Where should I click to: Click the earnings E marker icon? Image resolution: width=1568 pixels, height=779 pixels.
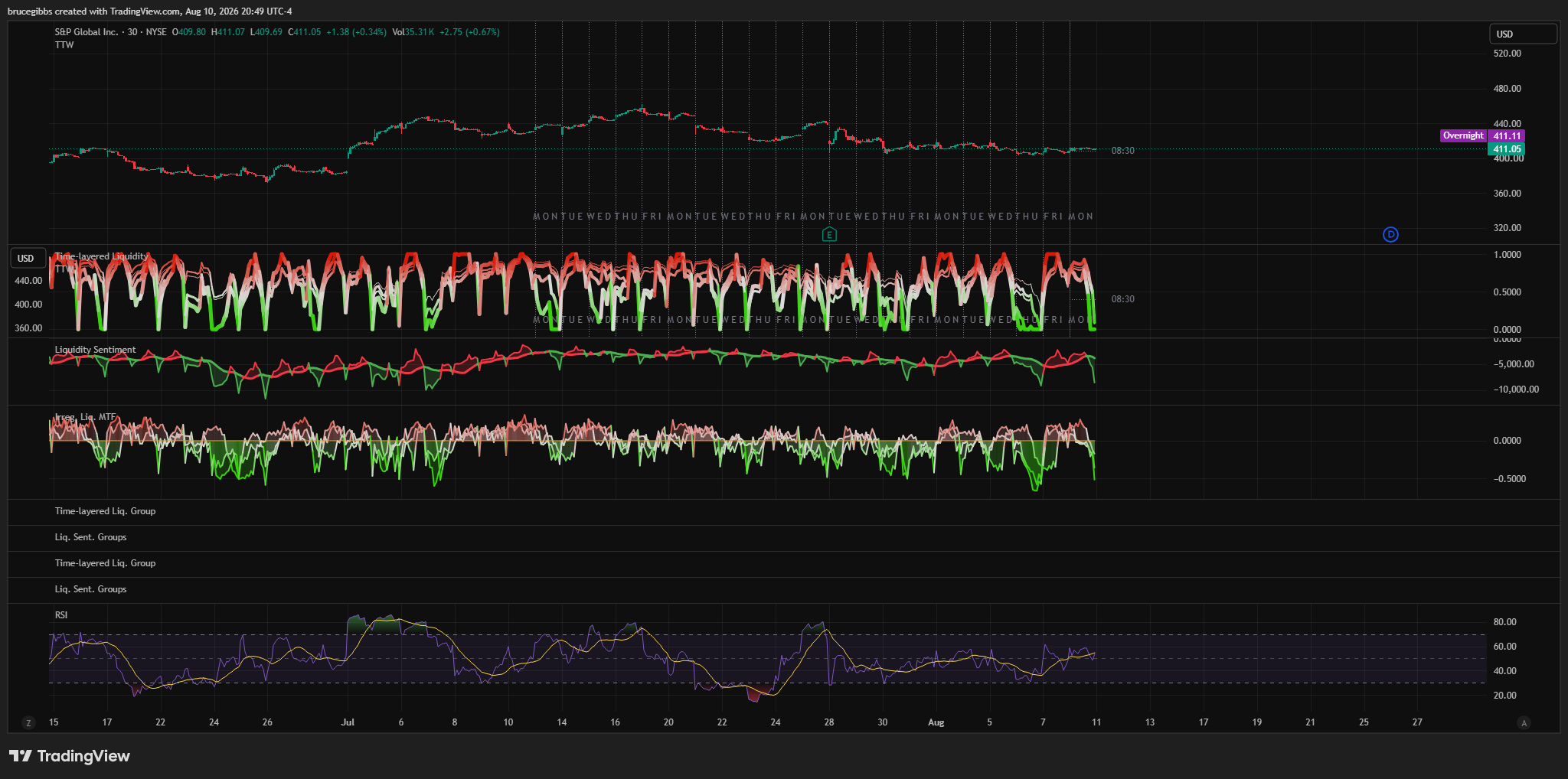point(829,235)
